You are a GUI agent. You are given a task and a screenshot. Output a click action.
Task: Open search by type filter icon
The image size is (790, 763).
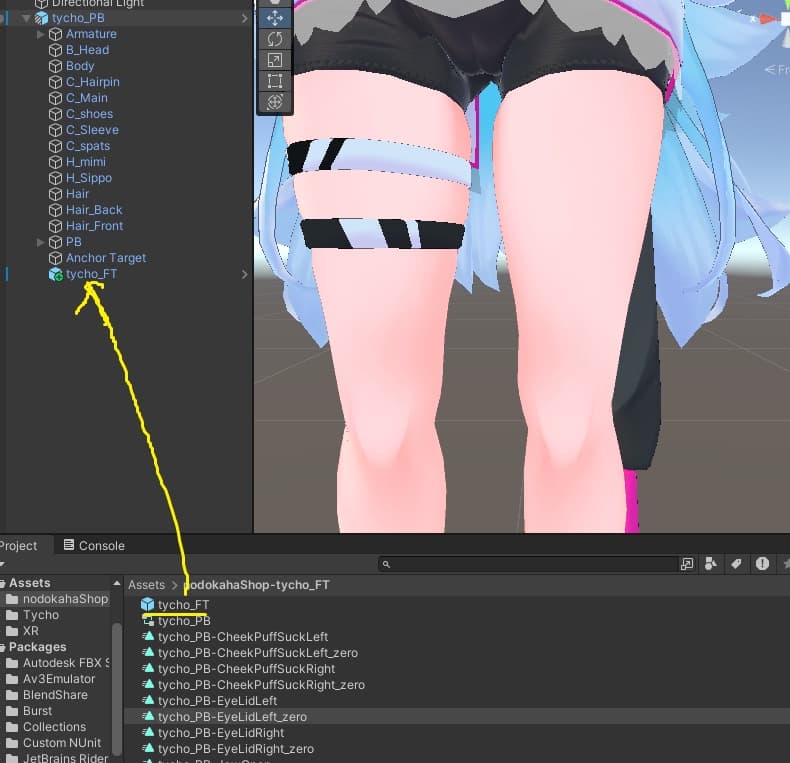click(711, 564)
